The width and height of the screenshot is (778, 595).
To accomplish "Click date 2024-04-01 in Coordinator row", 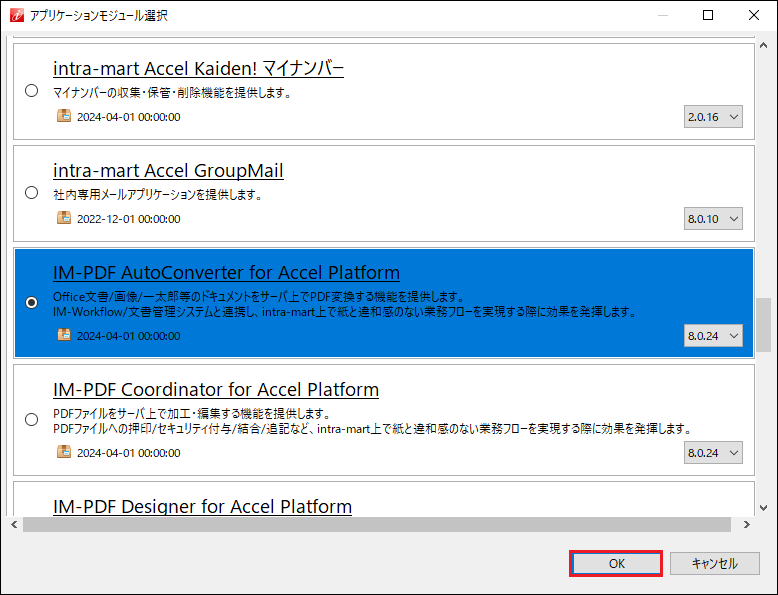I will 129,454.
